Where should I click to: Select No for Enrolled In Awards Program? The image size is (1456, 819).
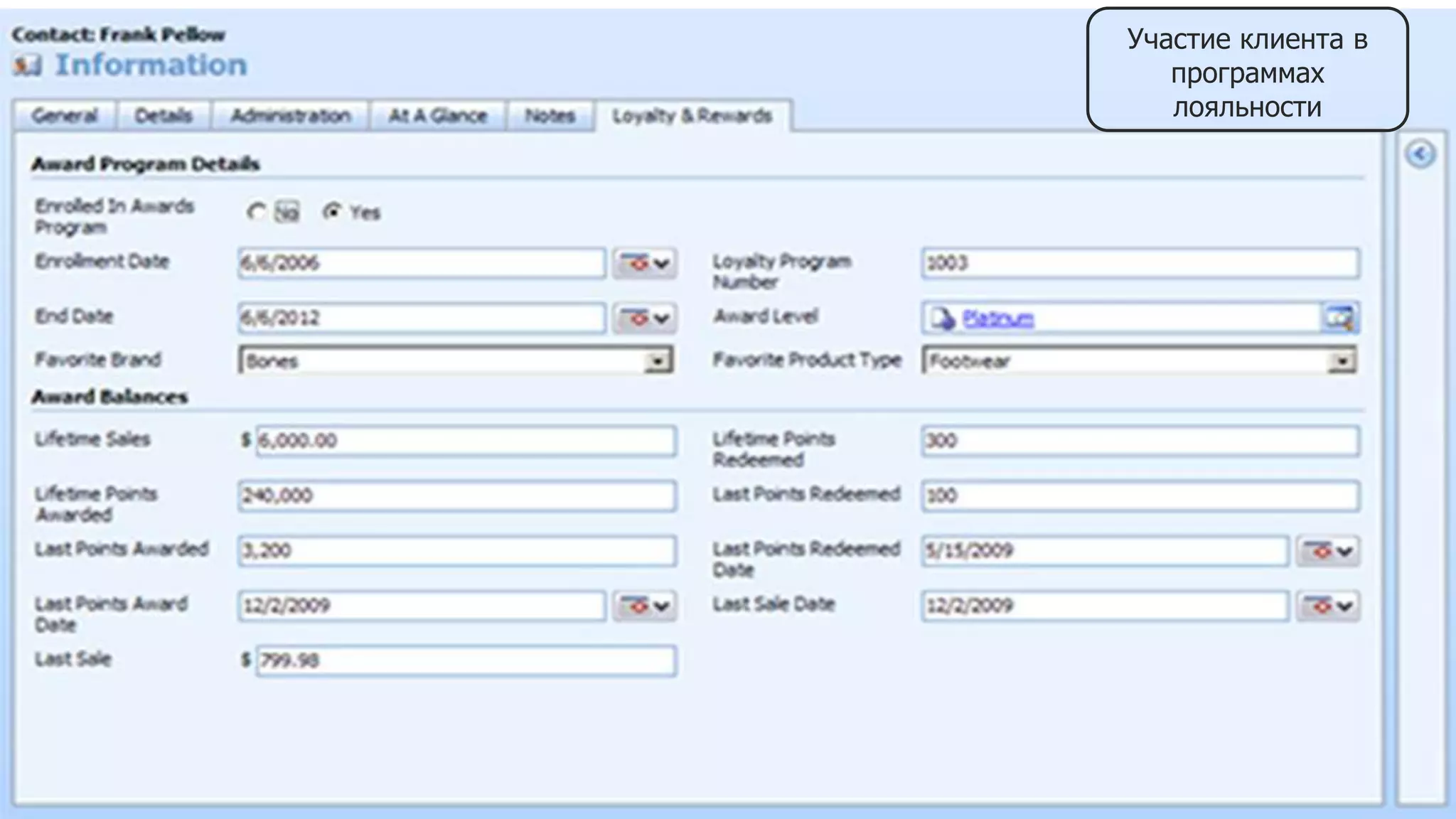pyautogui.click(x=256, y=212)
